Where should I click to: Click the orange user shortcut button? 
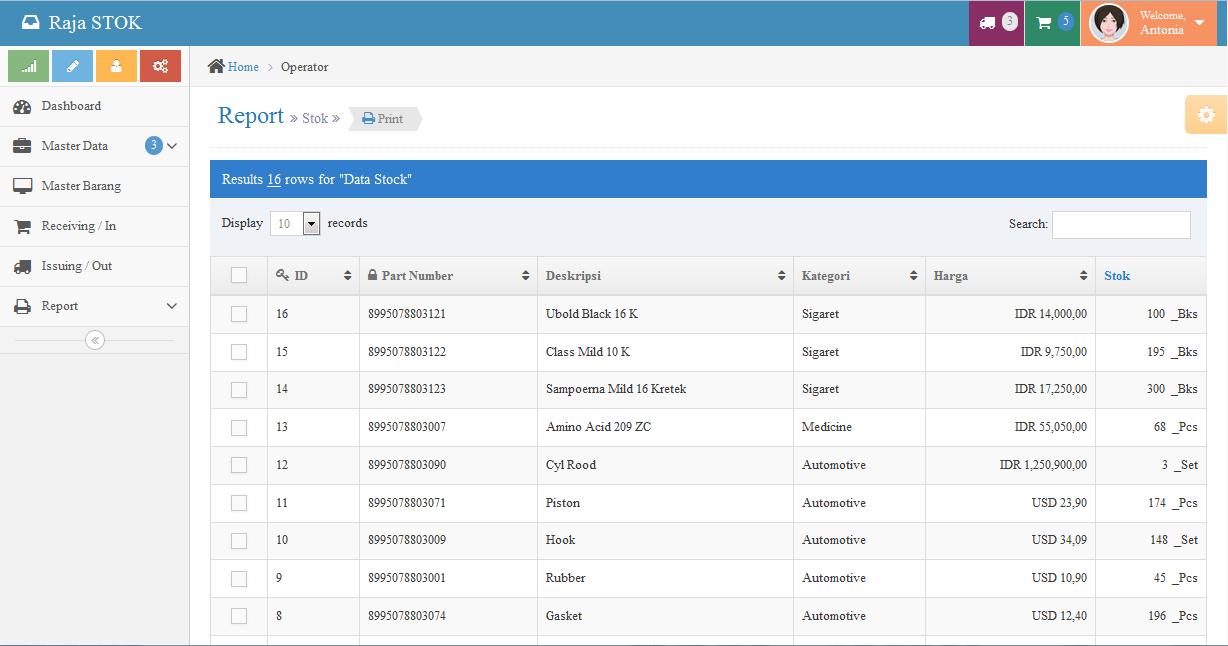coord(116,66)
